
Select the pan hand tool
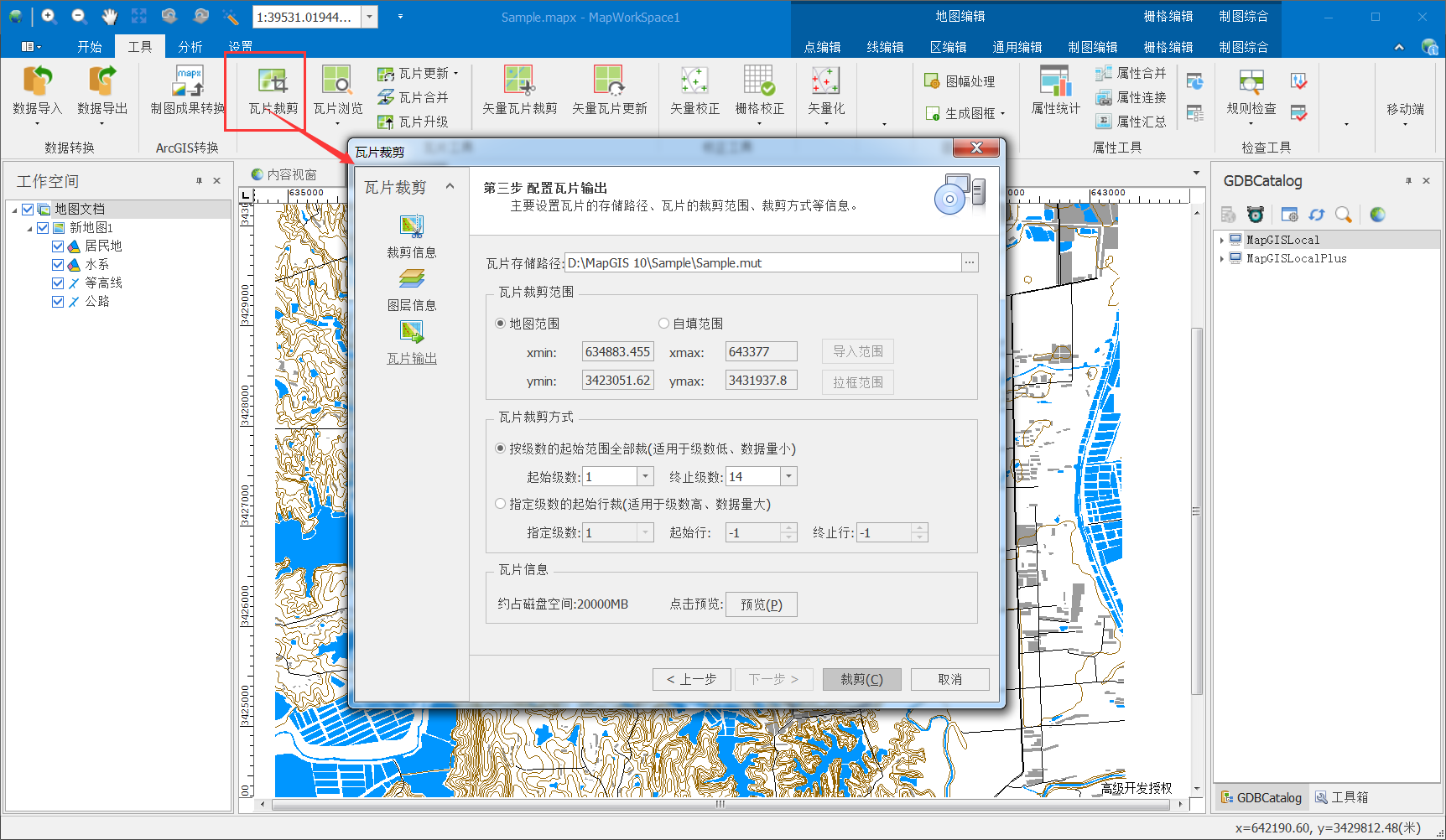pyautogui.click(x=109, y=16)
